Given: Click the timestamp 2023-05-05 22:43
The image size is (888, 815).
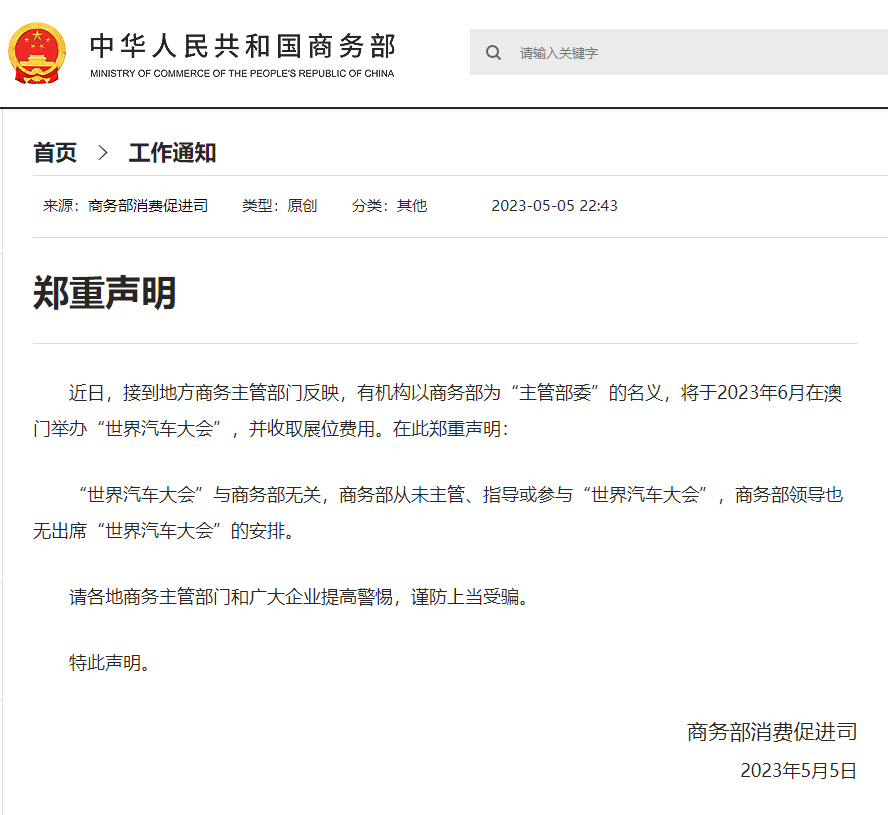Looking at the screenshot, I should coord(554,206).
